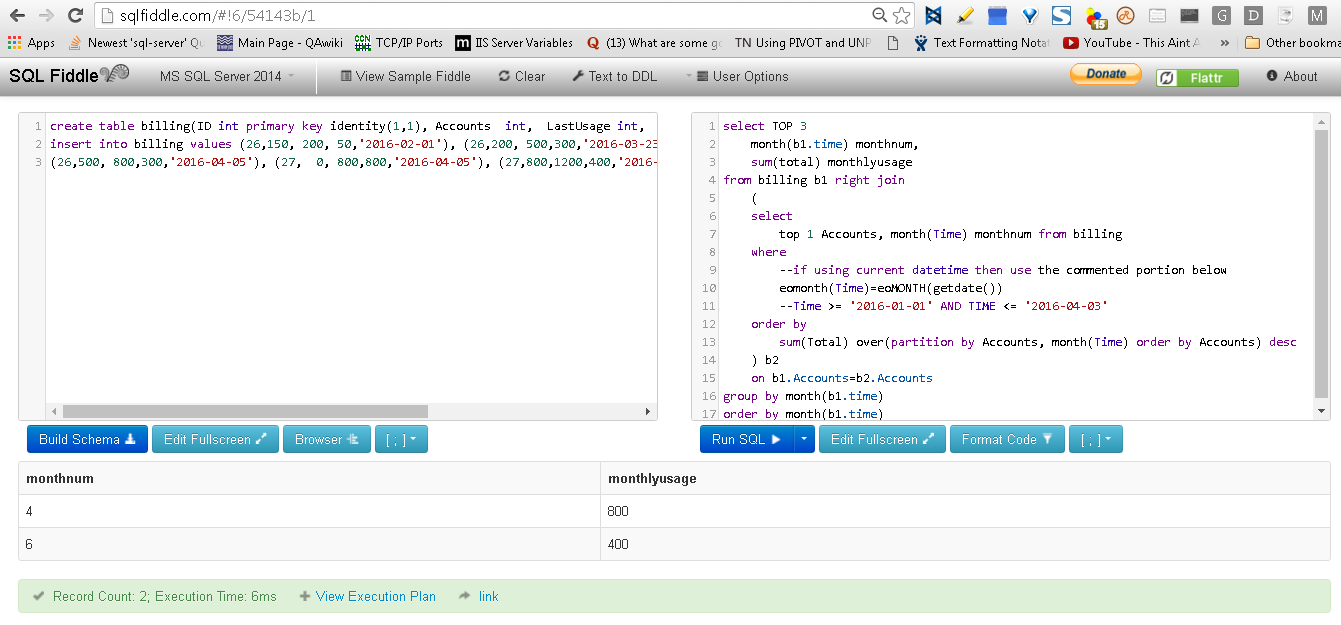Click the yellow Donate button

pos(1105,74)
